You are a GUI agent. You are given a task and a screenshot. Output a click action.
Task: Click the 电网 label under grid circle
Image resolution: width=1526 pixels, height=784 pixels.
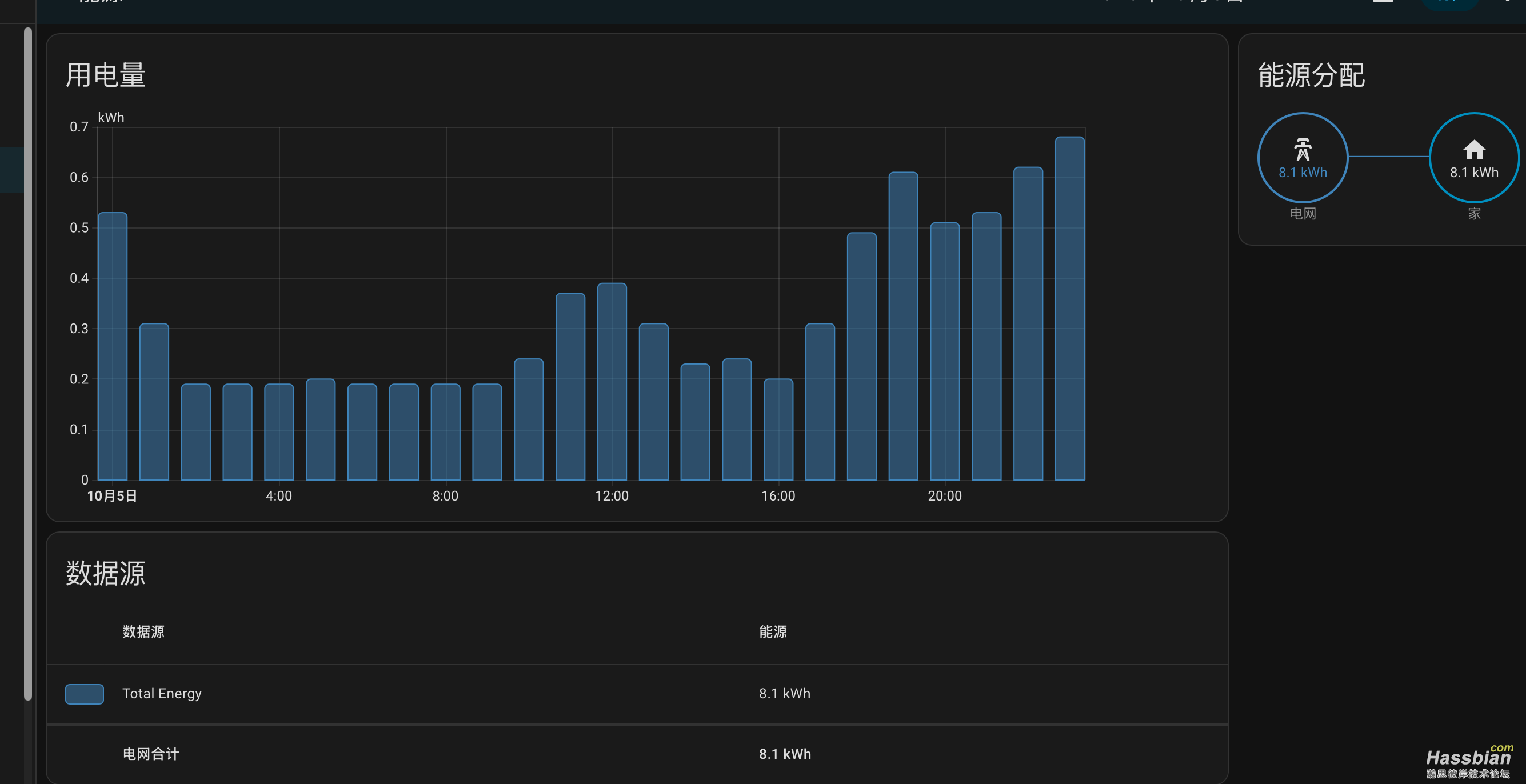1303,213
